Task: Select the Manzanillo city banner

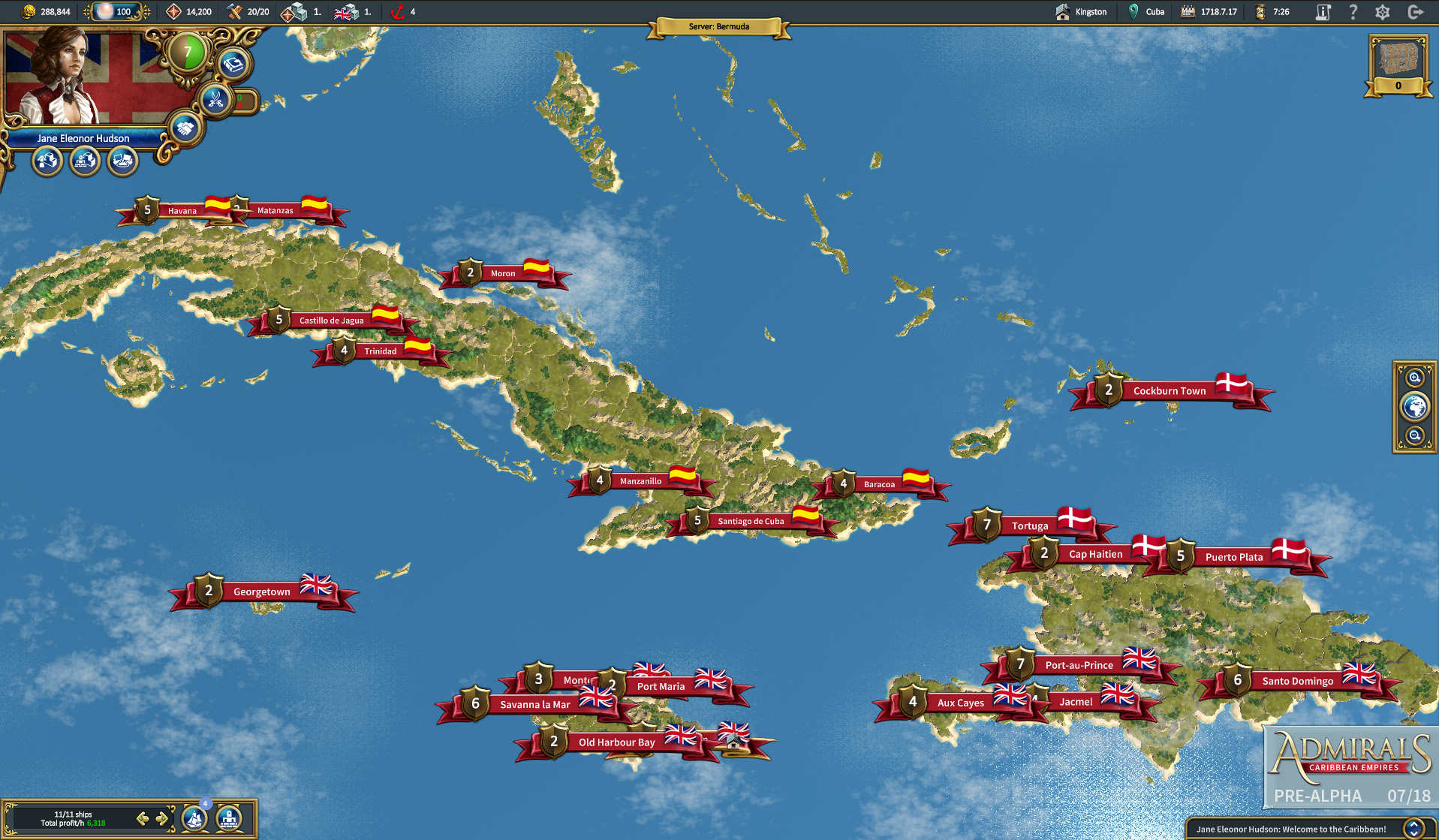Action: [x=641, y=481]
